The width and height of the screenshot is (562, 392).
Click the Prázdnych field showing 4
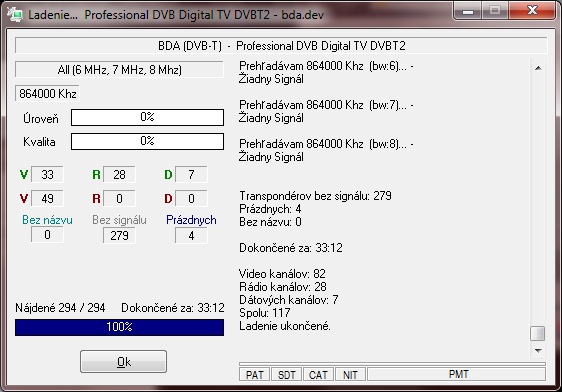(191, 235)
